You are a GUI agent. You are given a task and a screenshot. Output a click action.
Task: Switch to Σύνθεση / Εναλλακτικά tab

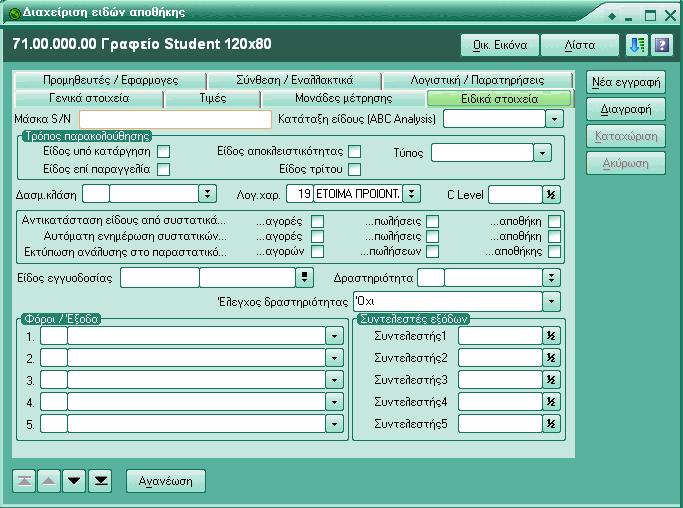pyautogui.click(x=294, y=80)
